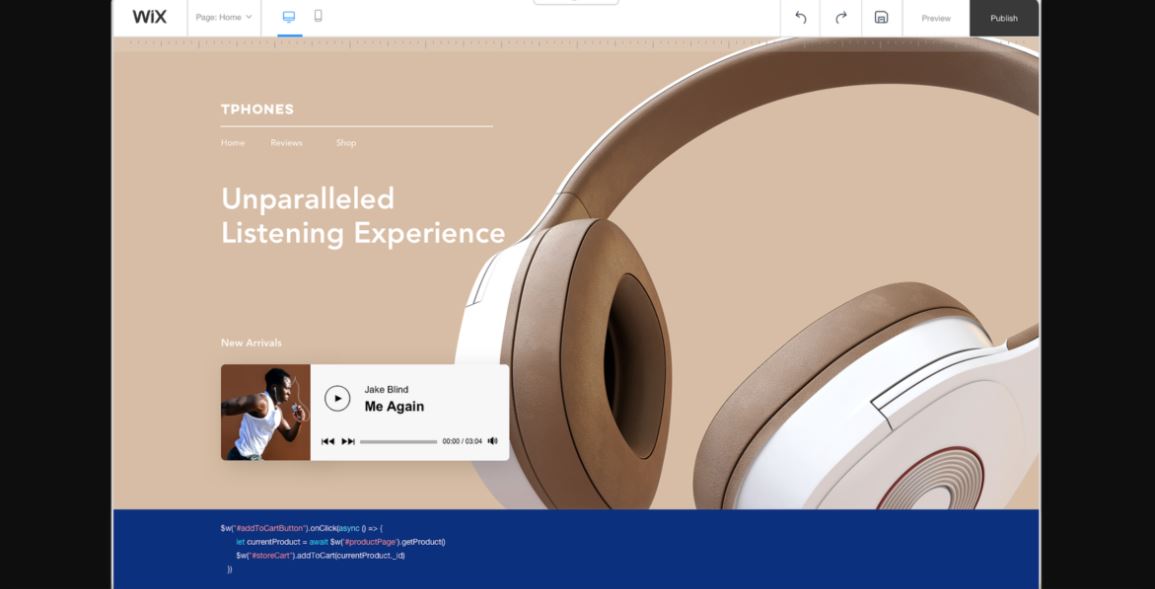The height and width of the screenshot is (589, 1155).
Task: Click the Wix logo
Action: pos(149,17)
